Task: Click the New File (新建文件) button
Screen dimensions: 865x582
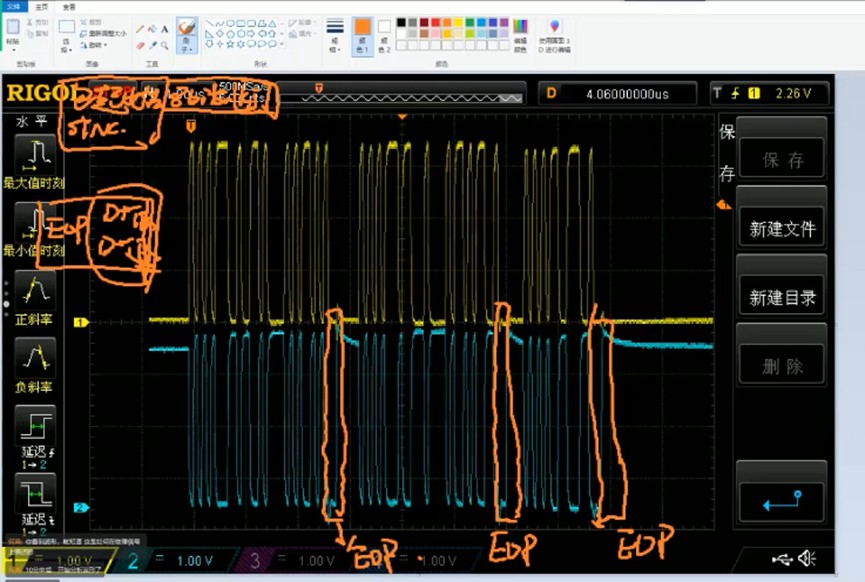Action: [x=782, y=229]
